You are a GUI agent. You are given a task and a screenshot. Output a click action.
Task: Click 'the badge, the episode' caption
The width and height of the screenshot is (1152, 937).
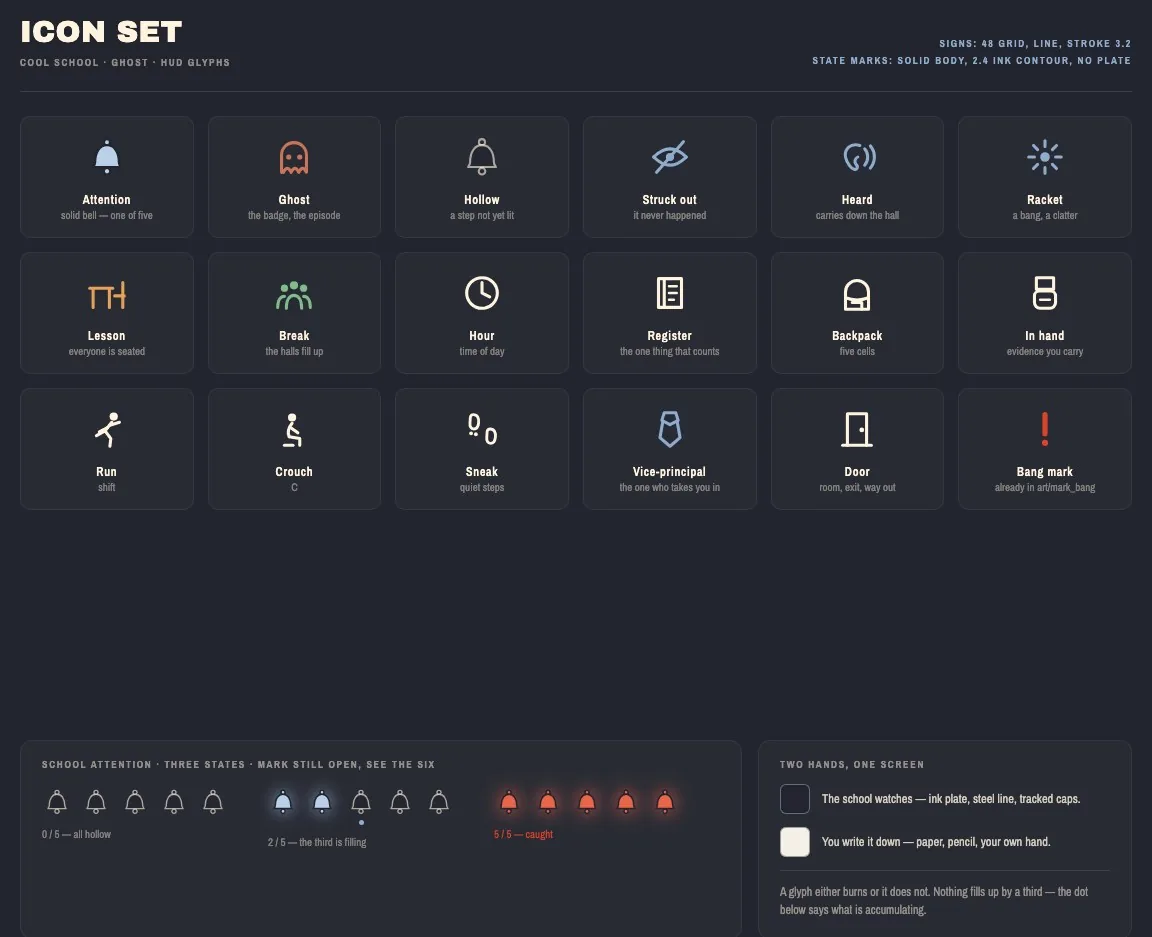(x=294, y=215)
